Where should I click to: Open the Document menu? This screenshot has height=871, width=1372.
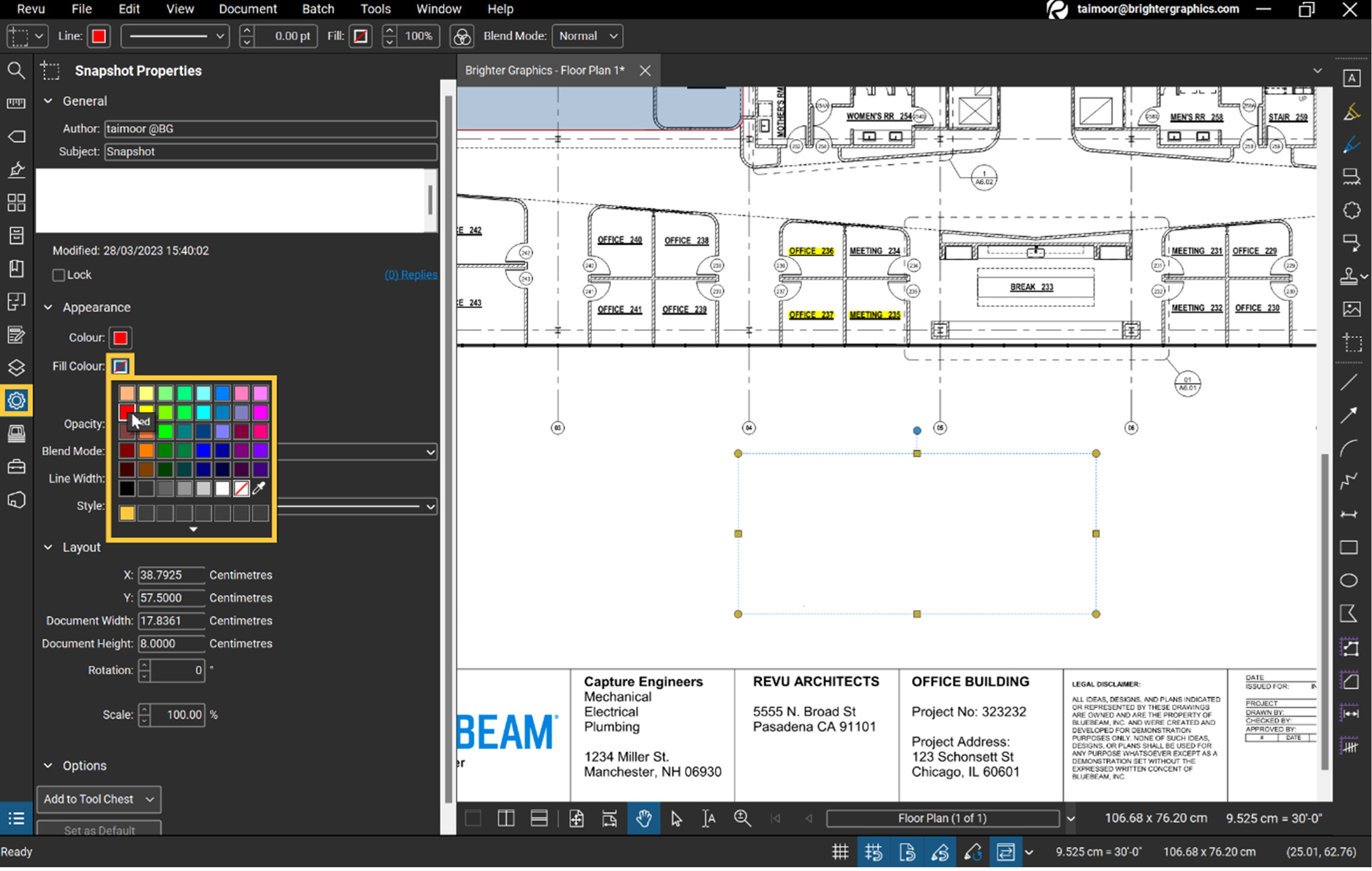[x=248, y=9]
